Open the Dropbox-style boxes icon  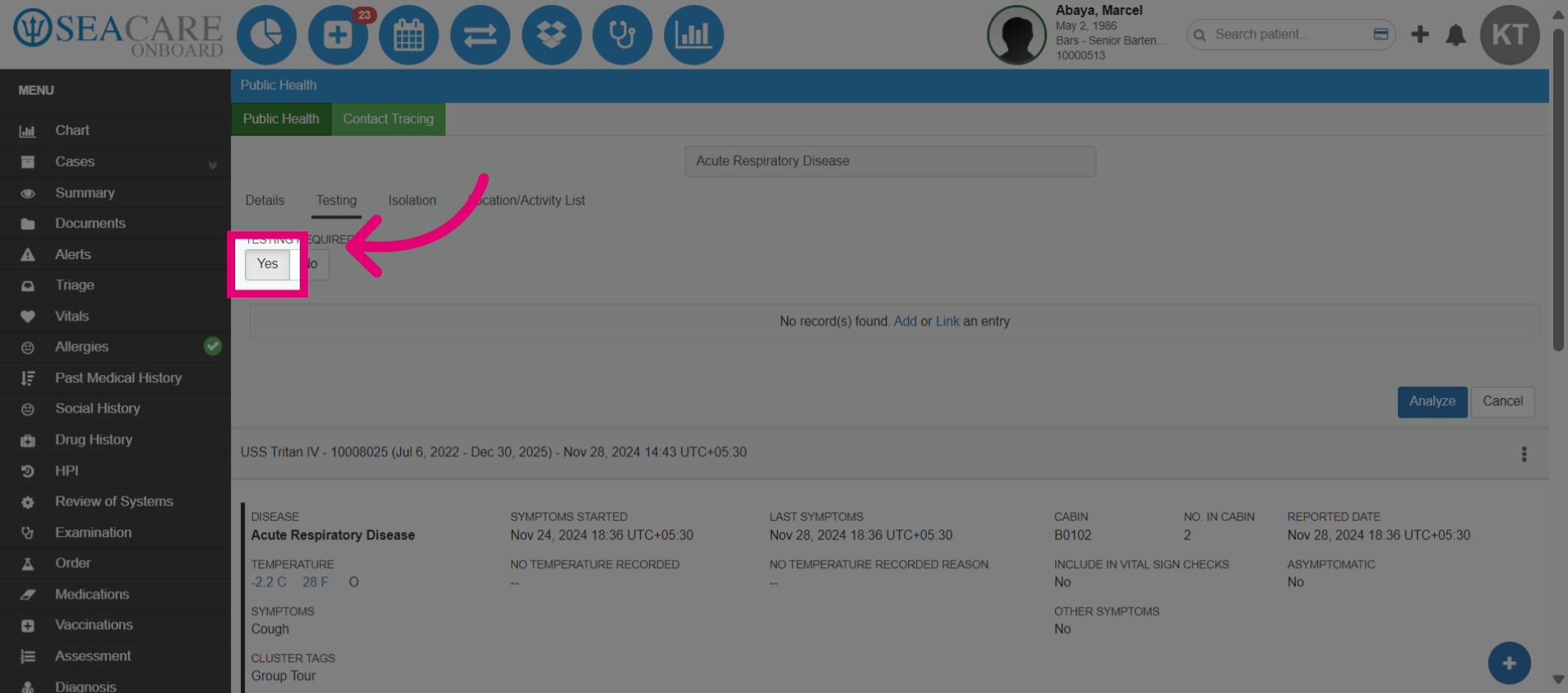[x=551, y=35]
